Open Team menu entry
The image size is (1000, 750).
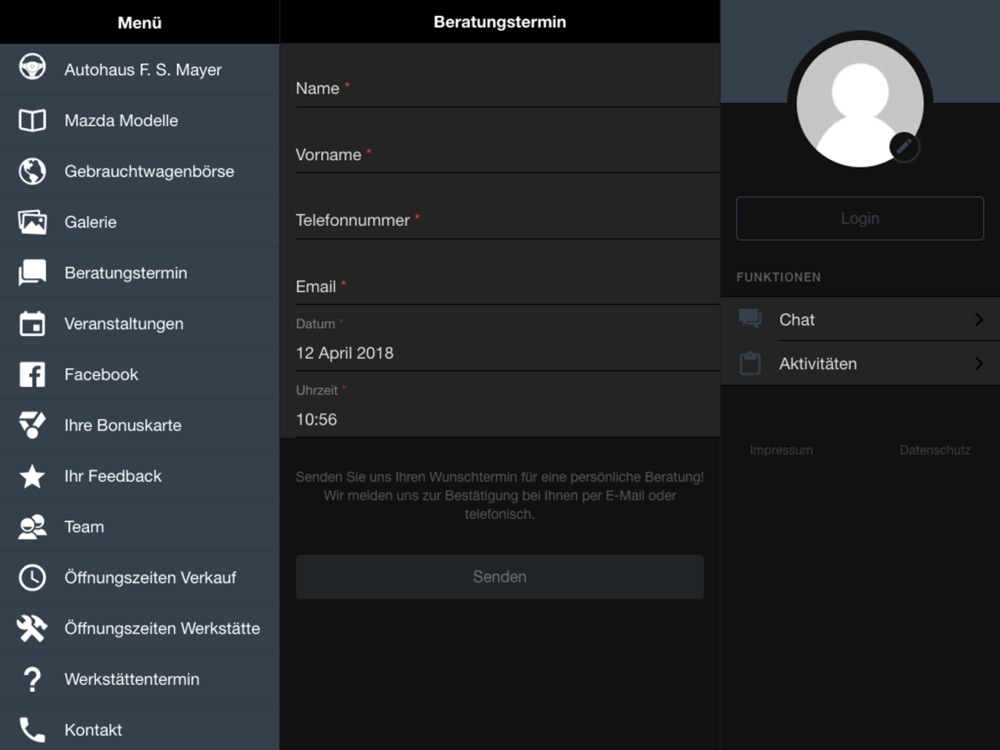[140, 527]
